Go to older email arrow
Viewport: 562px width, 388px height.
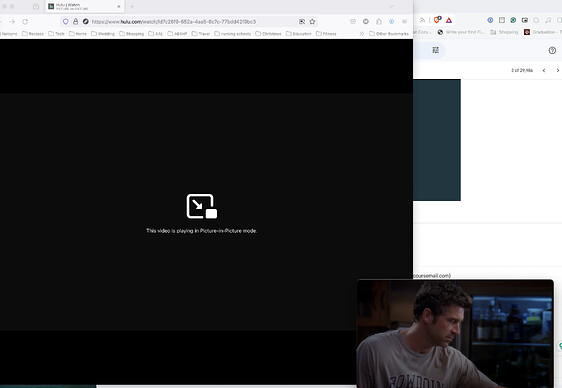pyautogui.click(x=557, y=70)
